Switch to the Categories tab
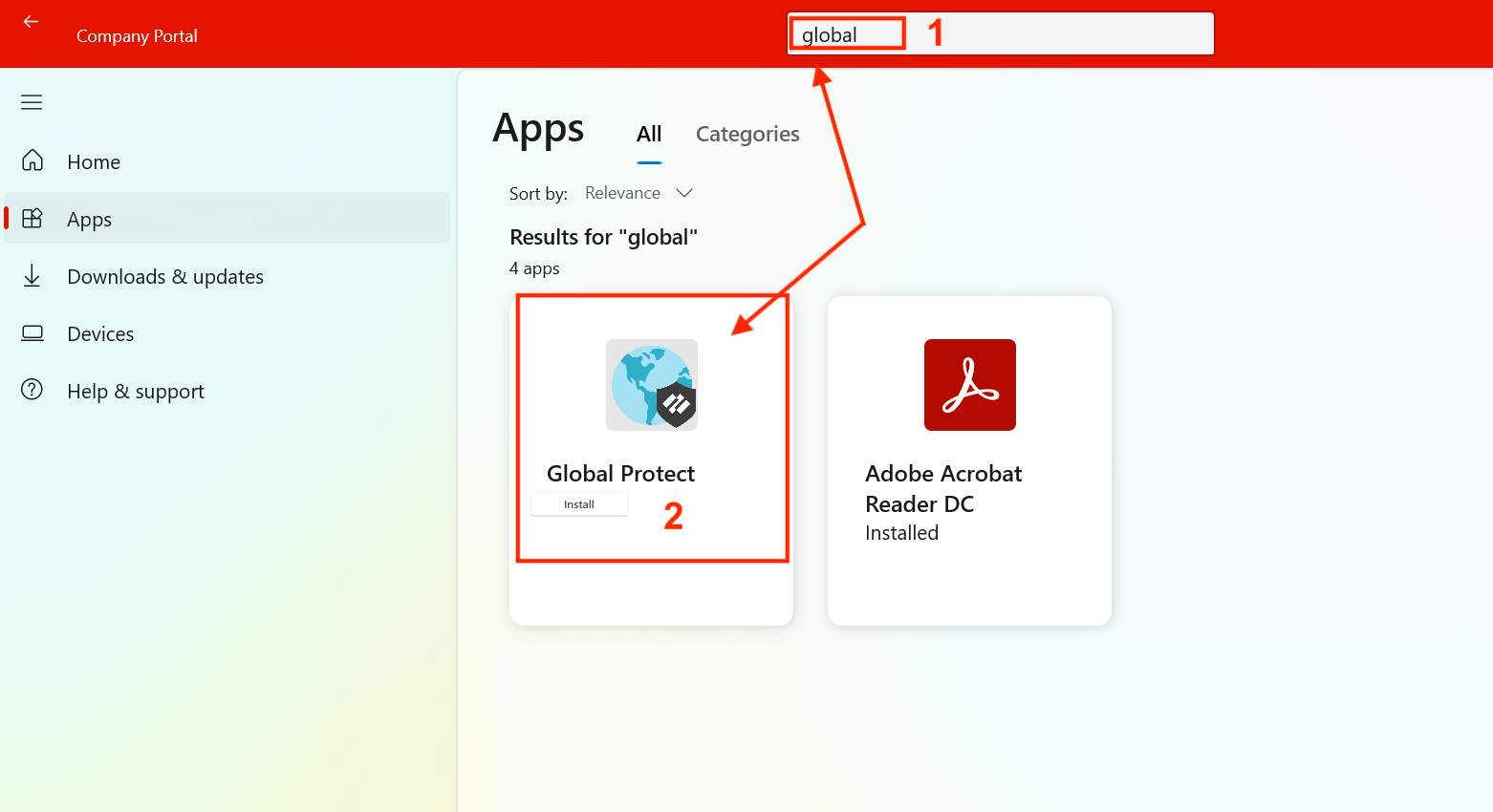1493x812 pixels. tap(747, 135)
